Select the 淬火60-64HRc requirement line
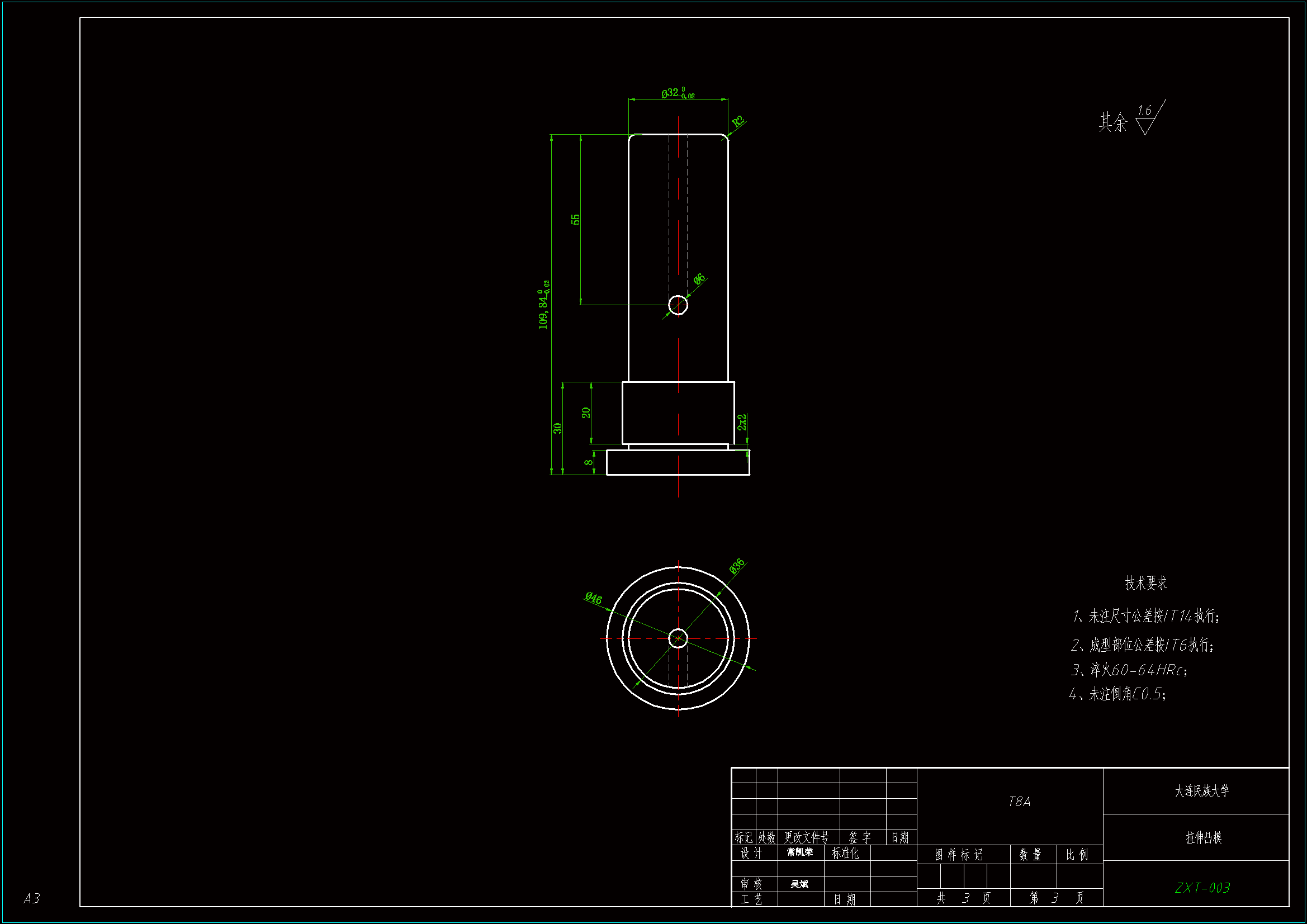Image resolution: width=1307 pixels, height=924 pixels. pyautogui.click(x=1129, y=670)
